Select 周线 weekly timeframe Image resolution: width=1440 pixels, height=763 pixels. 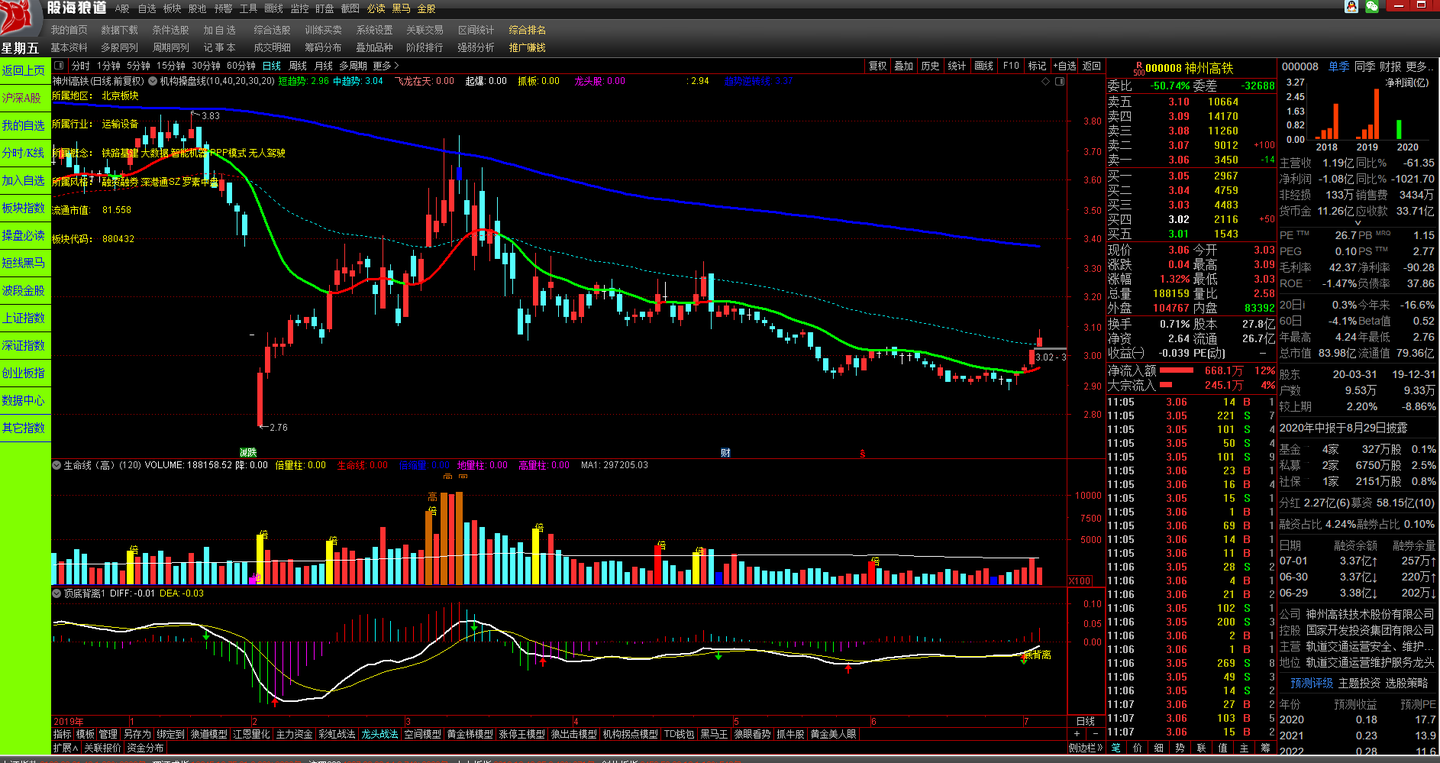click(298, 66)
